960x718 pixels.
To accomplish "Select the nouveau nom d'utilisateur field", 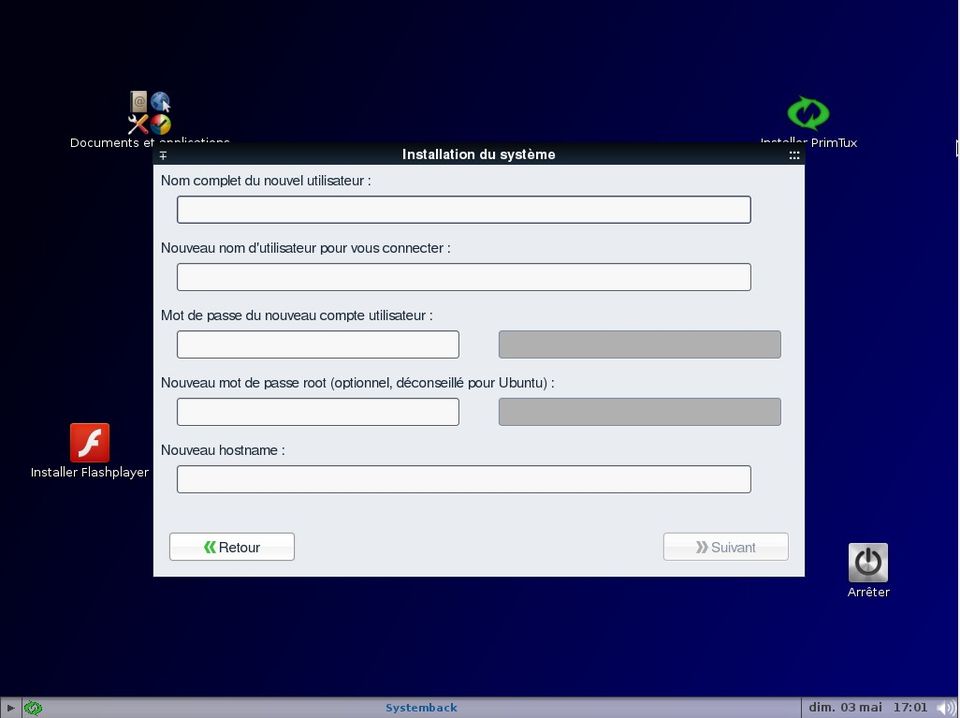I will pos(463,277).
